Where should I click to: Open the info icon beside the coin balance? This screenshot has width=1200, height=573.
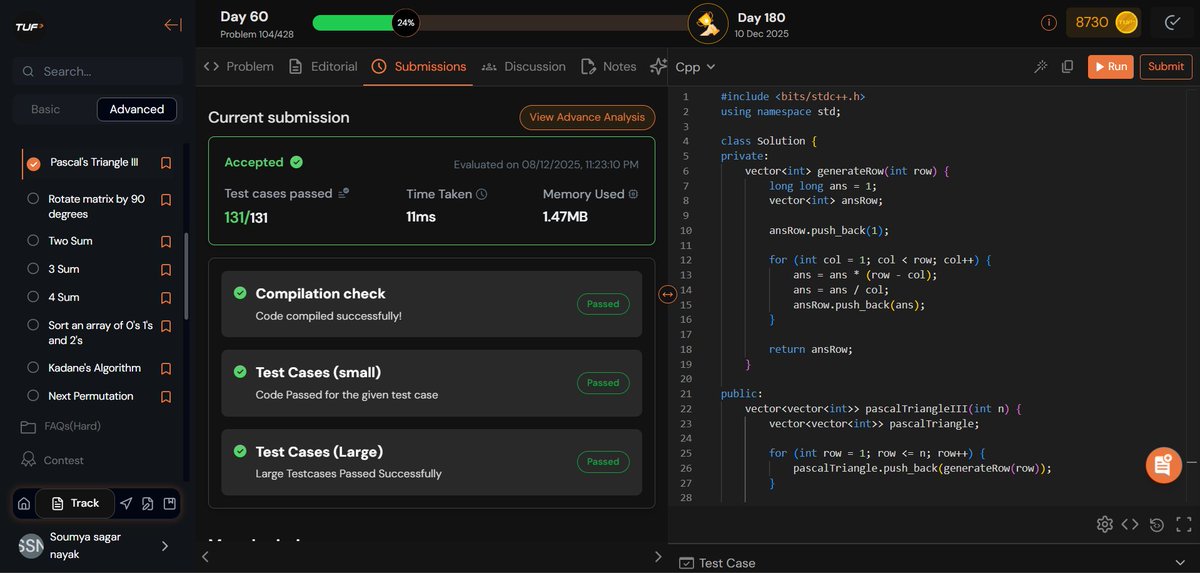click(x=1048, y=22)
